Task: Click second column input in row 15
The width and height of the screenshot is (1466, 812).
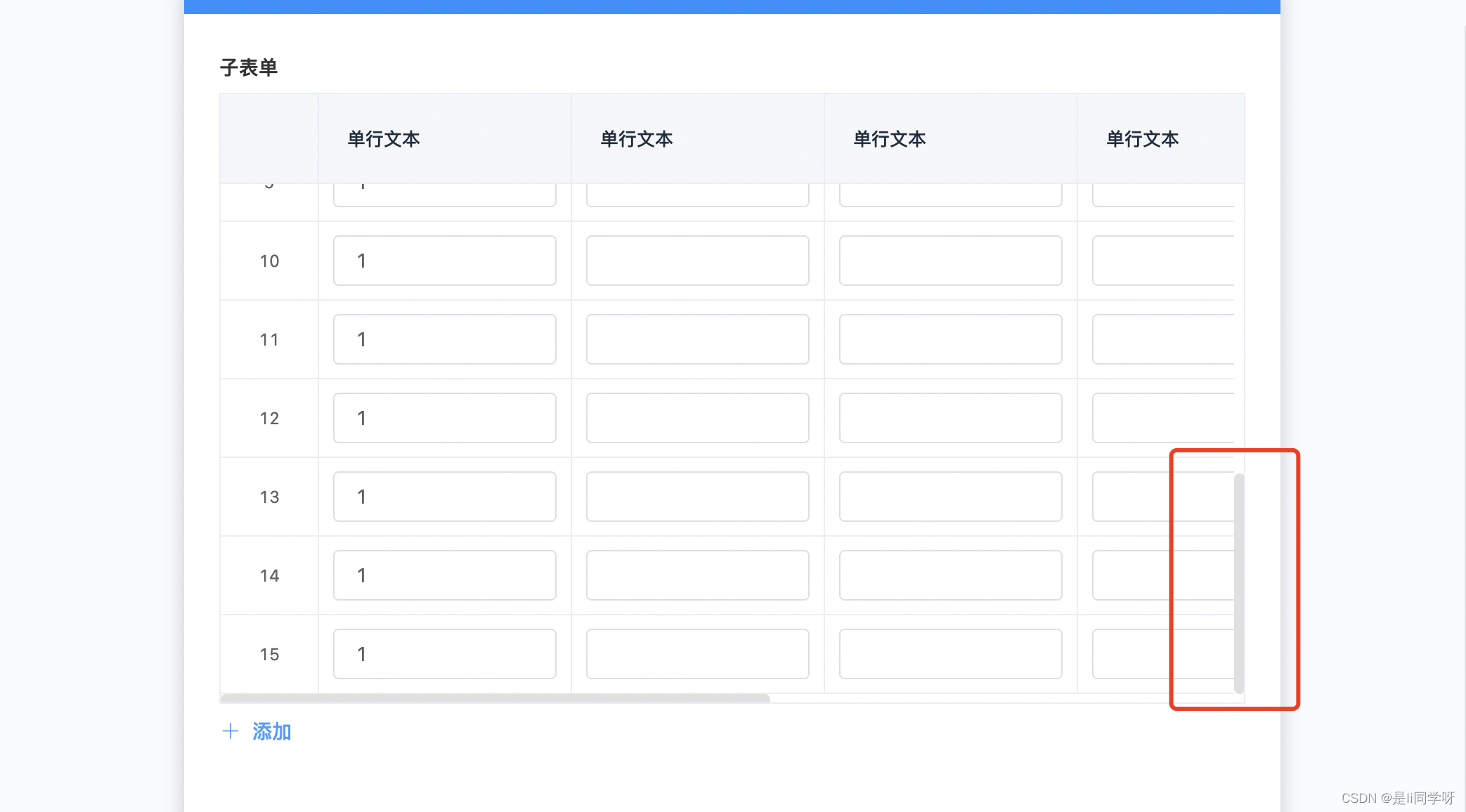Action: tap(697, 654)
